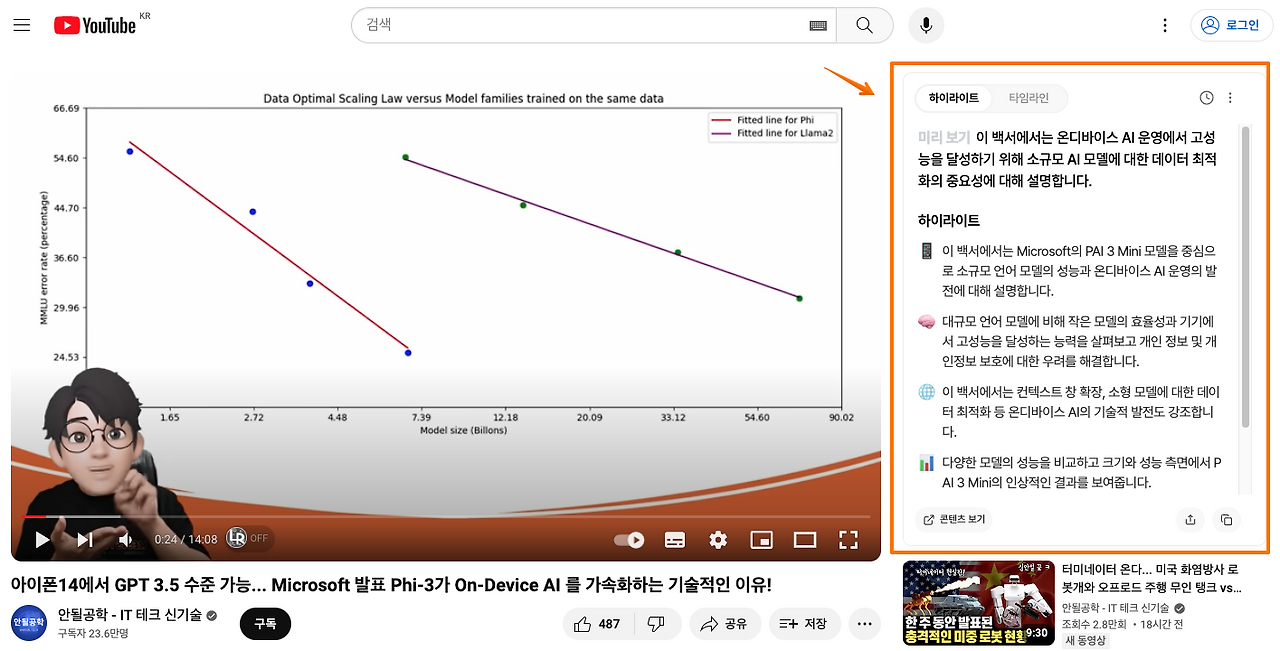Screen dimensions: 1280x651
Task: Open the hamburger navigation menu
Action: [21, 25]
